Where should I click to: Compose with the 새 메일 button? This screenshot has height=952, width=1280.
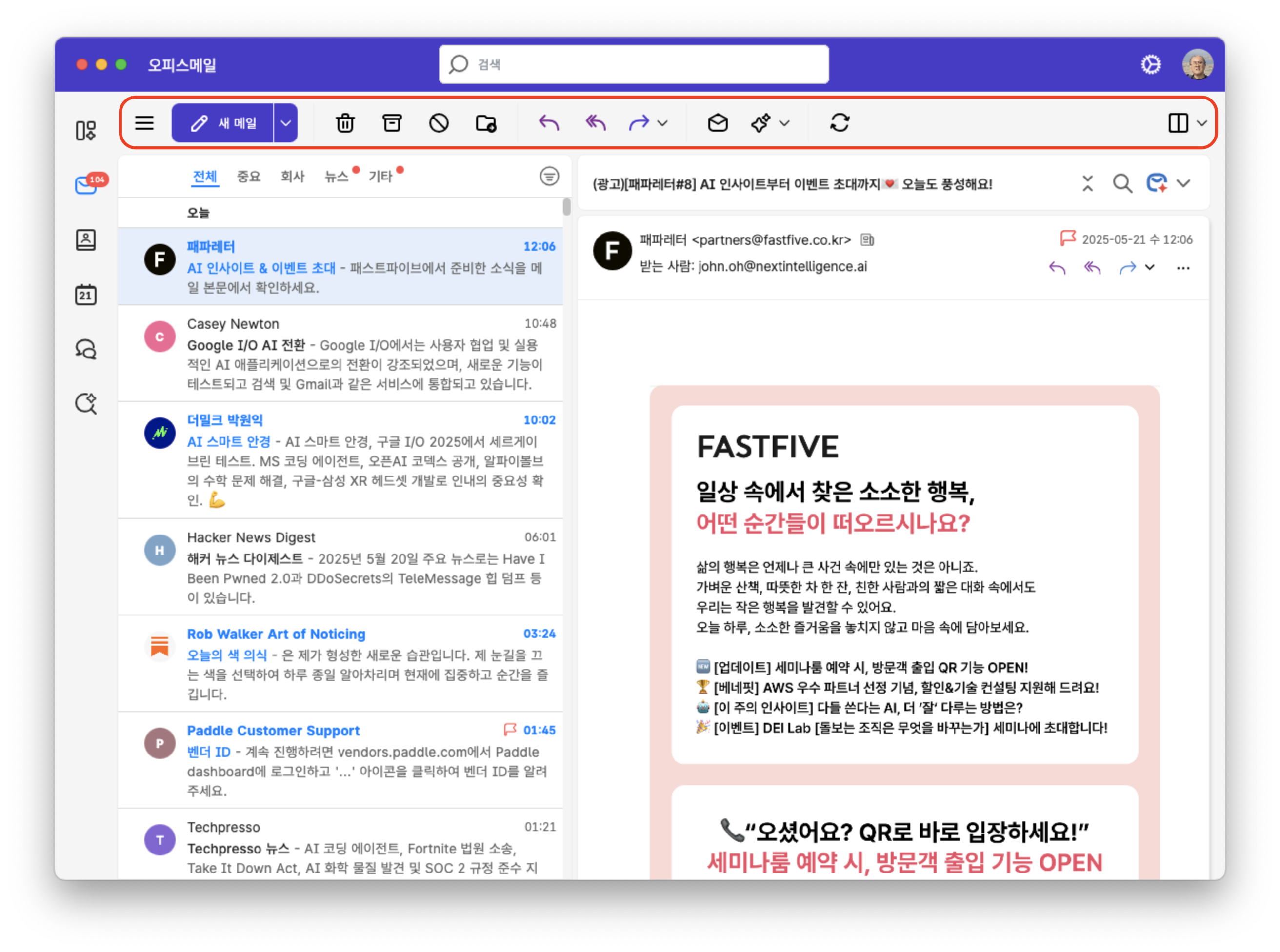[222, 123]
